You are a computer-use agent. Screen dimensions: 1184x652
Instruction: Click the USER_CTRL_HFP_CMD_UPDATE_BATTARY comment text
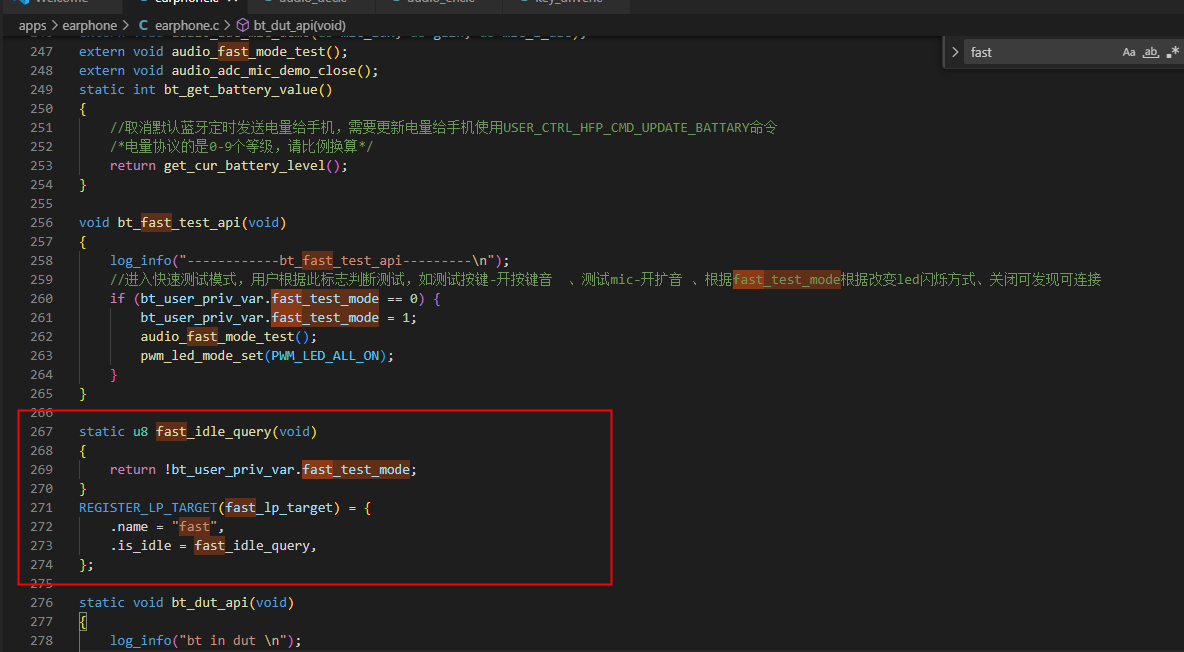tap(626, 127)
